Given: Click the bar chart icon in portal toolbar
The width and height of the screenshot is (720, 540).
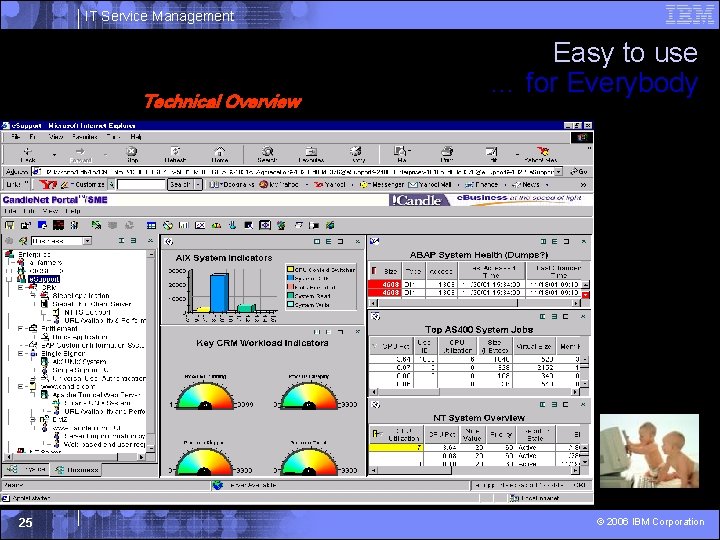Looking at the screenshot, I should tap(183, 225).
